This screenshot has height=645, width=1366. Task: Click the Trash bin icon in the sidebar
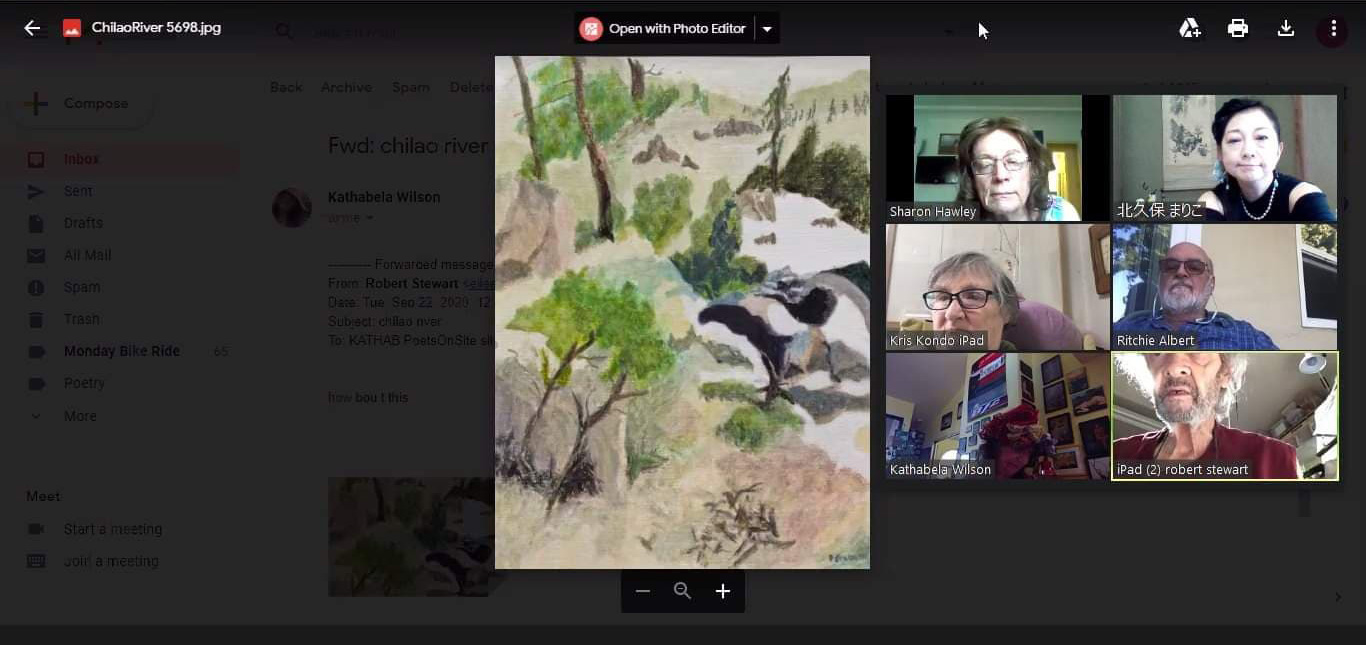[36, 319]
